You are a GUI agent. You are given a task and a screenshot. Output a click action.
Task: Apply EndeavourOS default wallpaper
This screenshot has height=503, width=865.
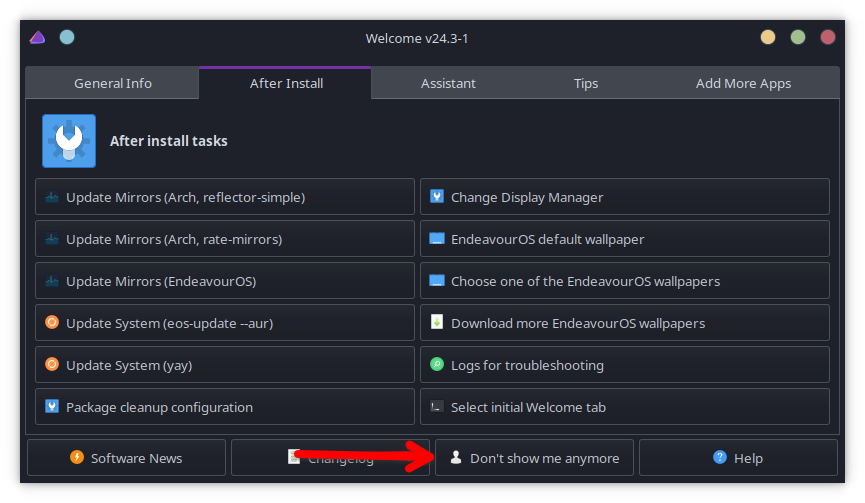coord(624,239)
